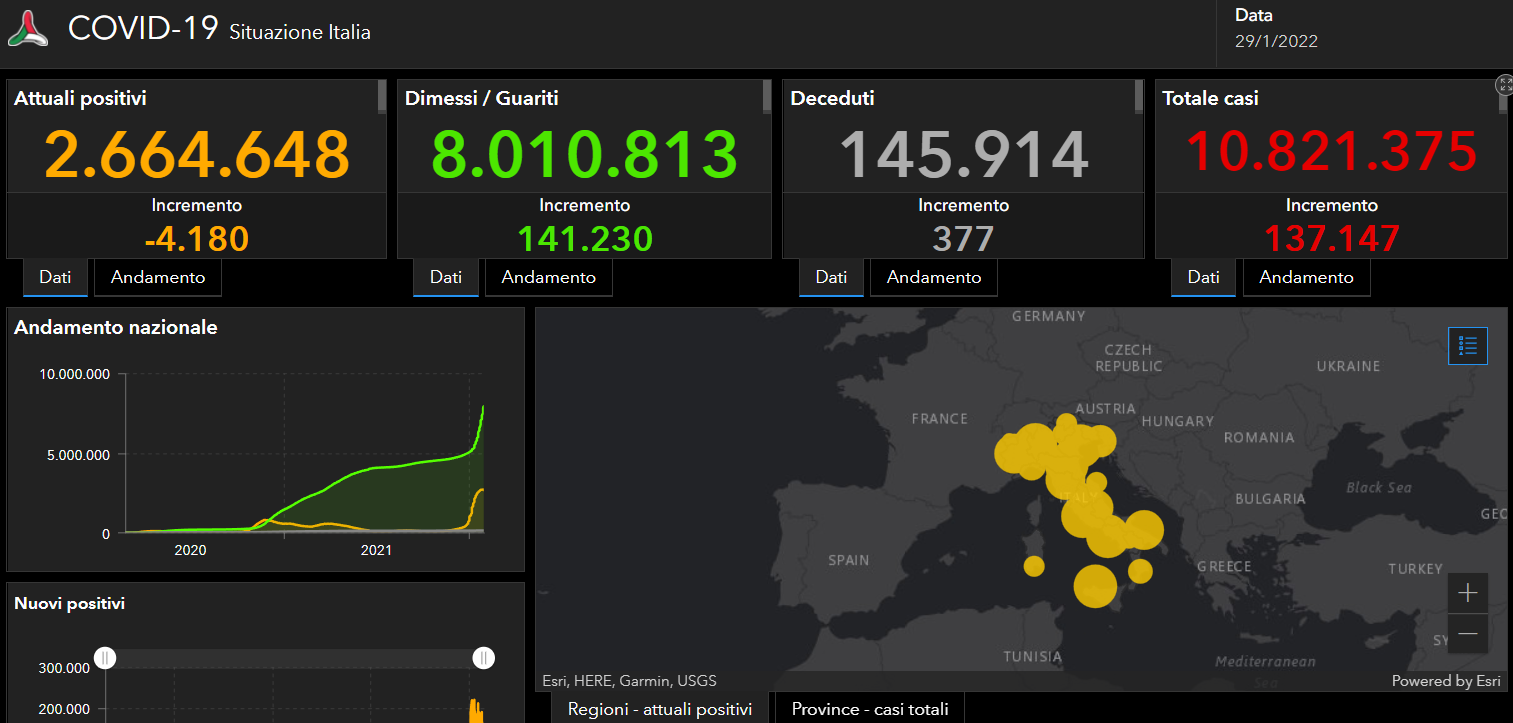
Task: Click the Esri, HERE, Garmin attribution text
Action: click(x=630, y=681)
